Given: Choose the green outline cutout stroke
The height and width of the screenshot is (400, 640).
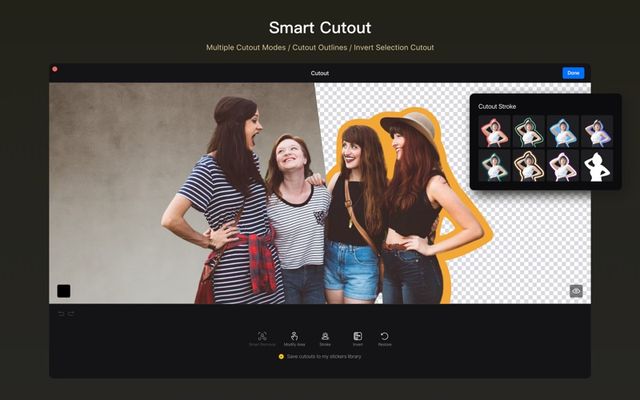Looking at the screenshot, I should click(x=528, y=131).
